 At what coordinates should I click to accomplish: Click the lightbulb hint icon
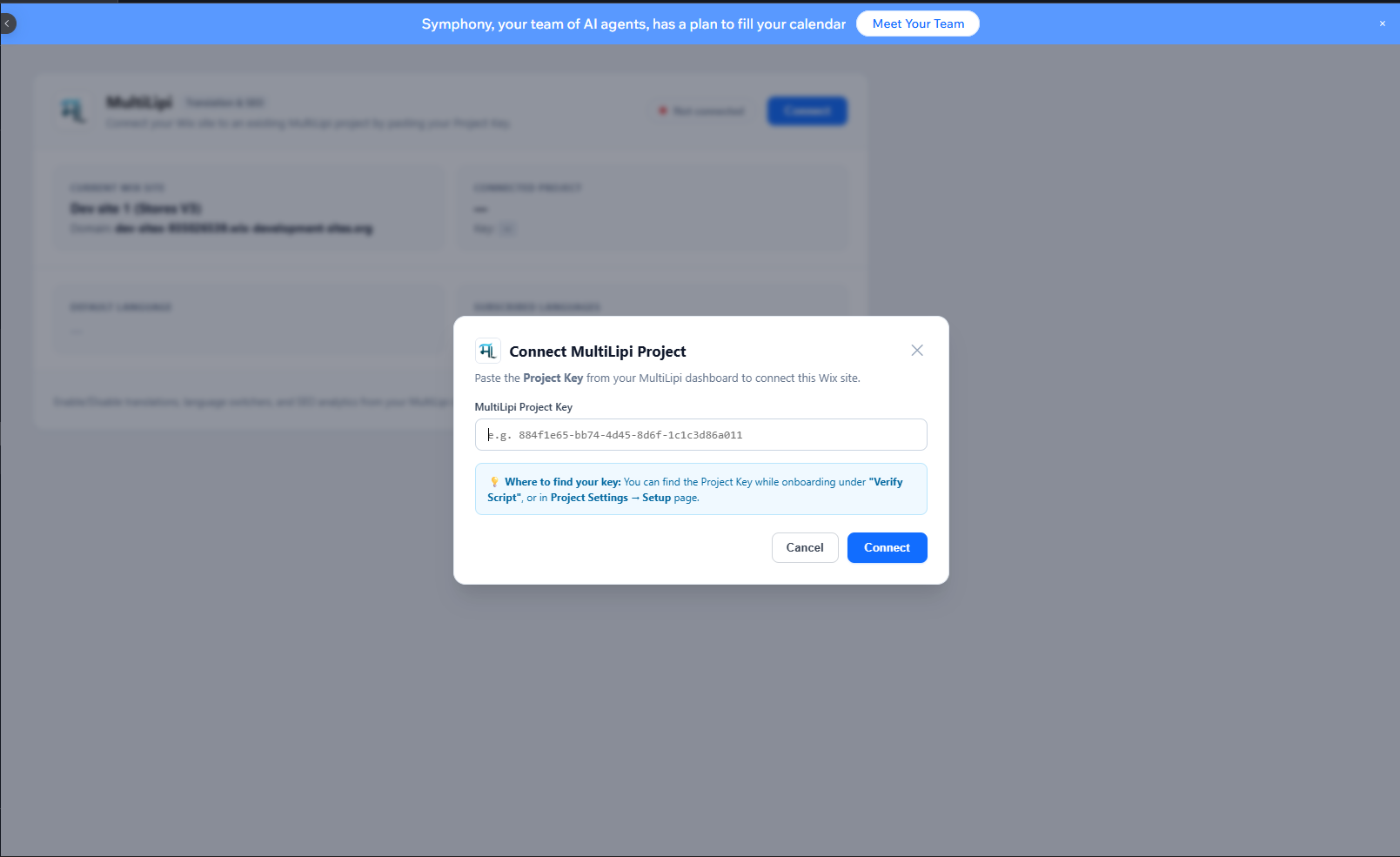coord(494,482)
